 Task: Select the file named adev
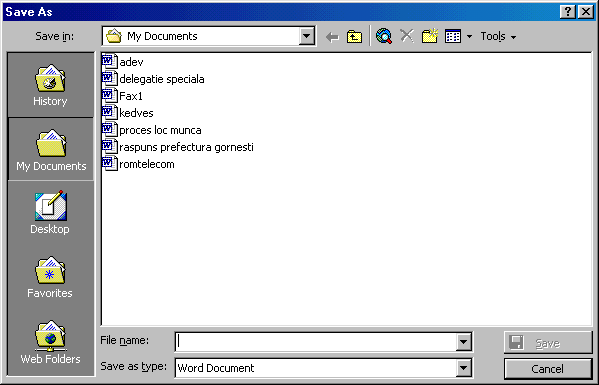click(131, 62)
